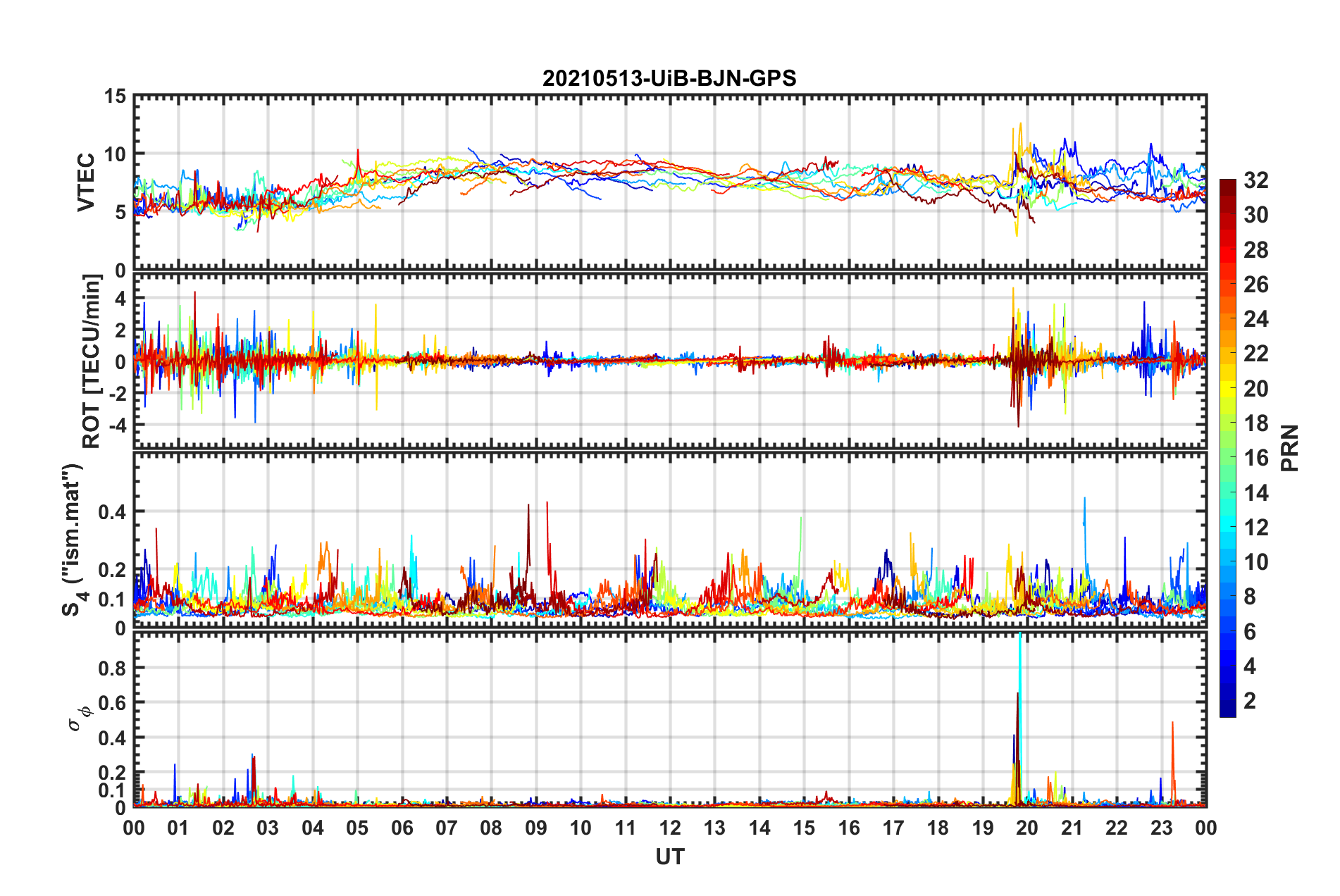
Task: Click colorbar tick value 2
Action: [x=1250, y=700]
